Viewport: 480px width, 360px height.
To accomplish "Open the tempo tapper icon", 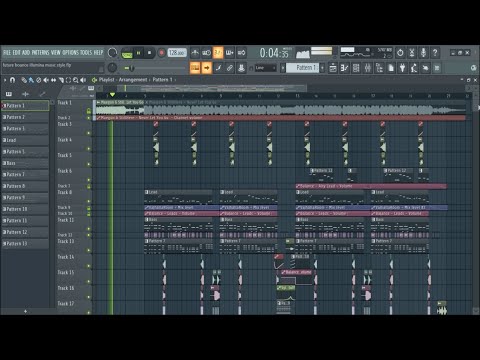I will click(414, 68).
